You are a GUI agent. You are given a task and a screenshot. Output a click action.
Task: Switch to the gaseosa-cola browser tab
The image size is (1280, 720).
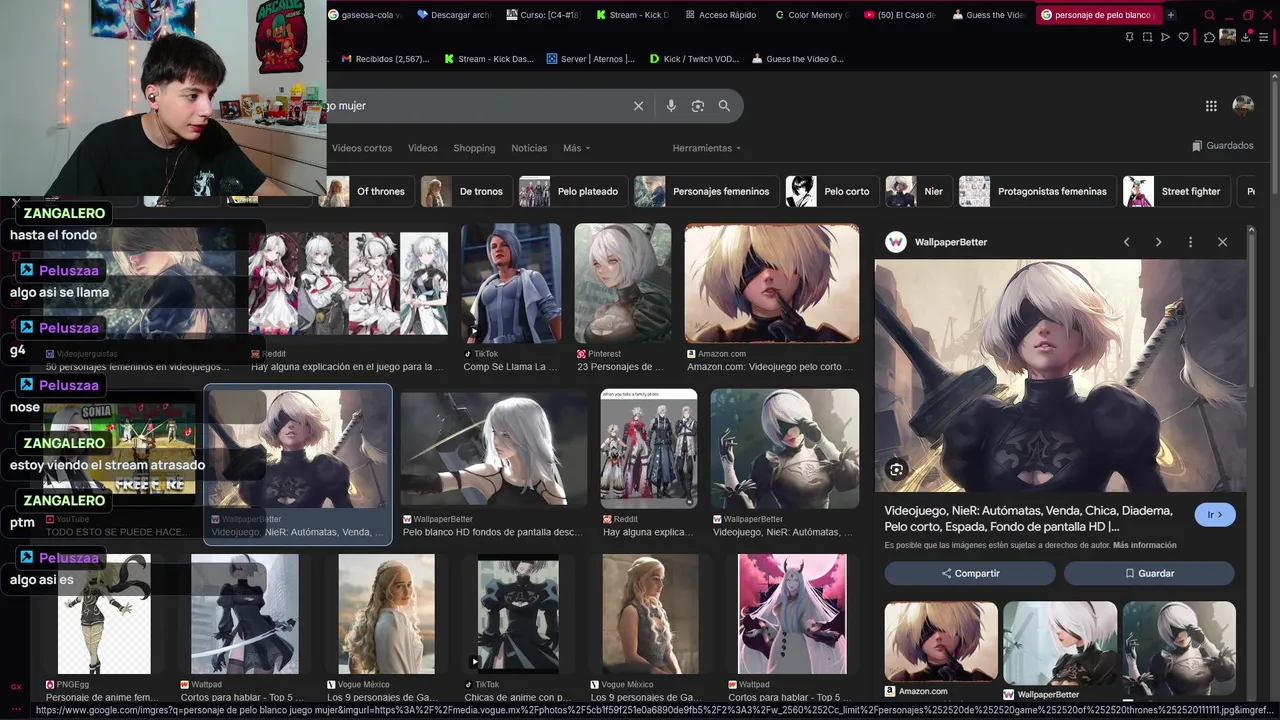(366, 15)
